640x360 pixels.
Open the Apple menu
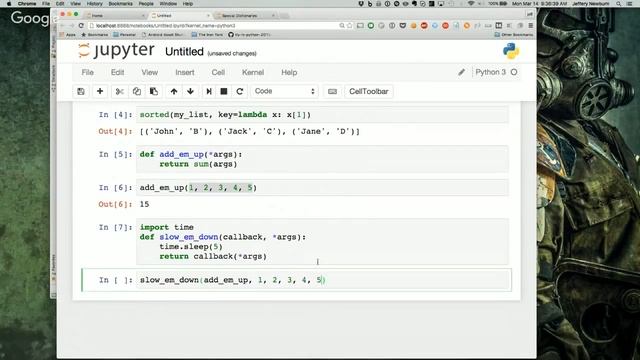click(9, 4)
